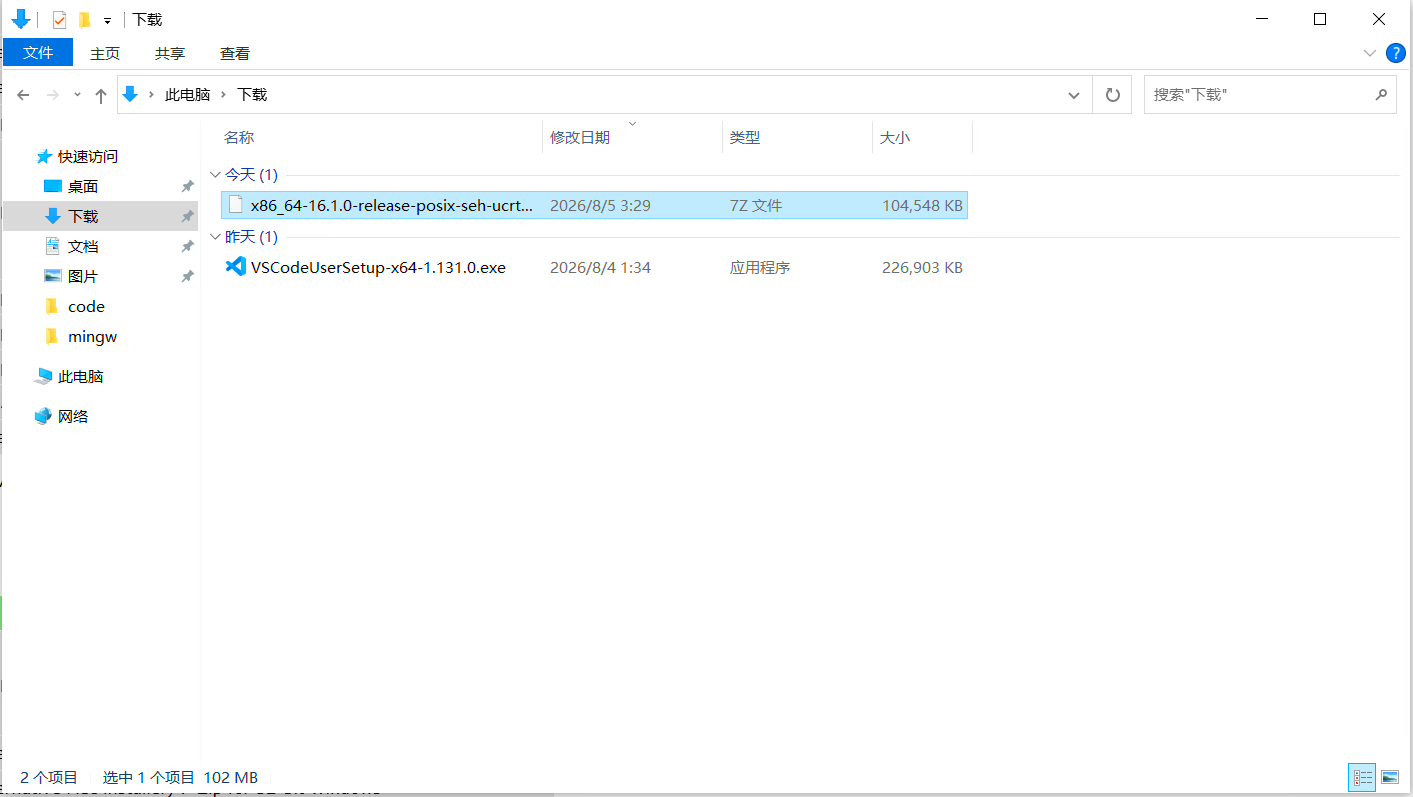
Task: Click the New Folder icon in title bar
Action: point(85,20)
